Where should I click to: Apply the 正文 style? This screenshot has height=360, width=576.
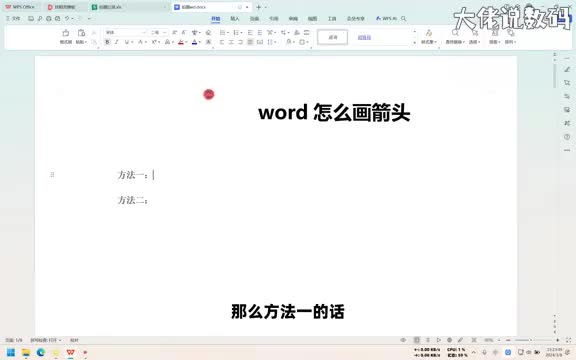(x=332, y=37)
